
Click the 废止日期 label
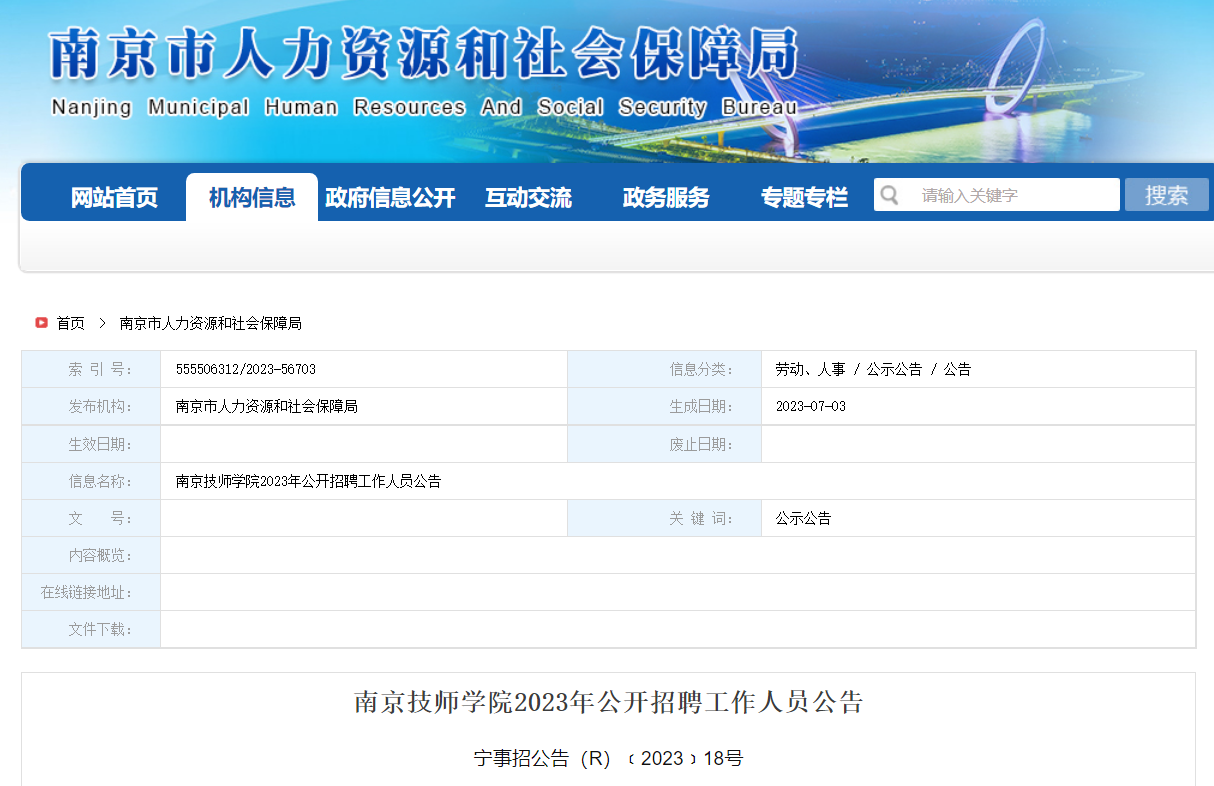(x=701, y=444)
